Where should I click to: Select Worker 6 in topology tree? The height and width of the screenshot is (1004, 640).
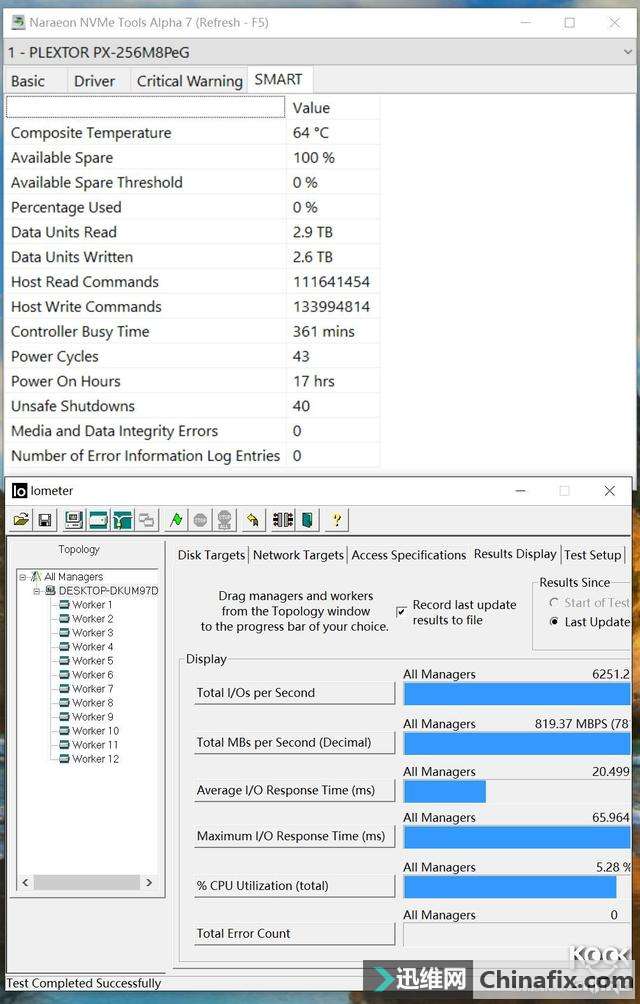point(92,675)
